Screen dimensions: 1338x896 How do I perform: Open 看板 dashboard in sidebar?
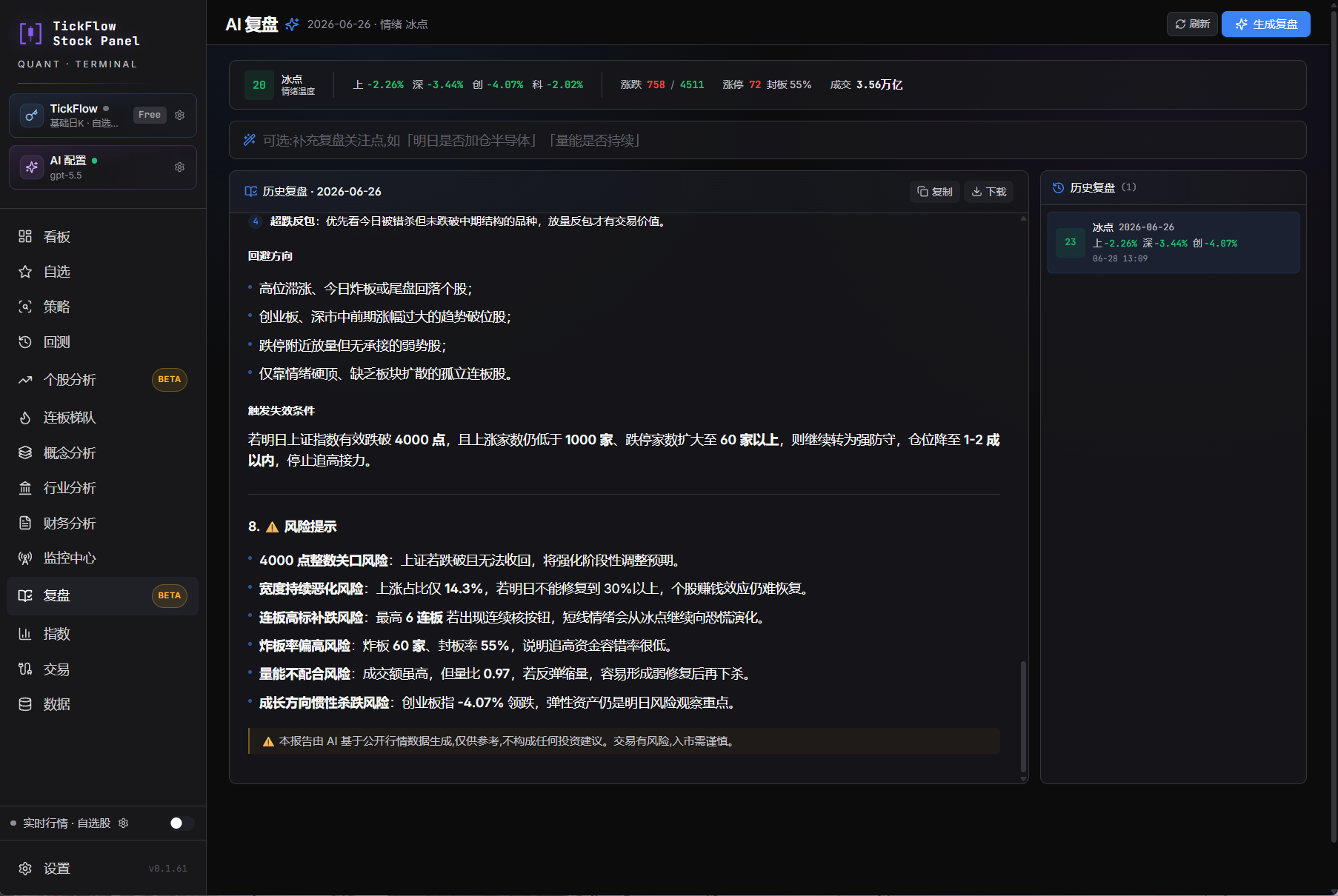click(103, 237)
